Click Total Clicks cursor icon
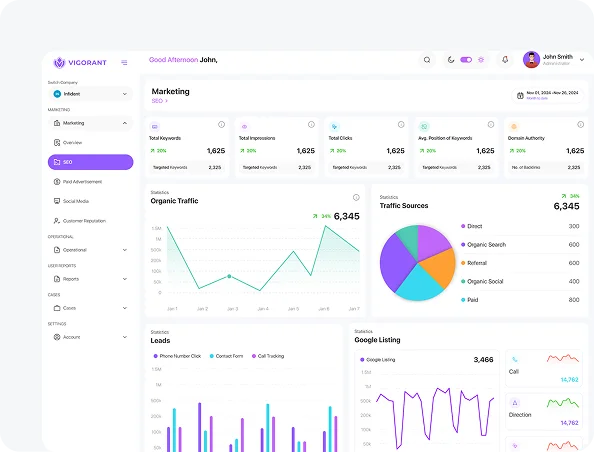594x452 pixels. click(334, 127)
